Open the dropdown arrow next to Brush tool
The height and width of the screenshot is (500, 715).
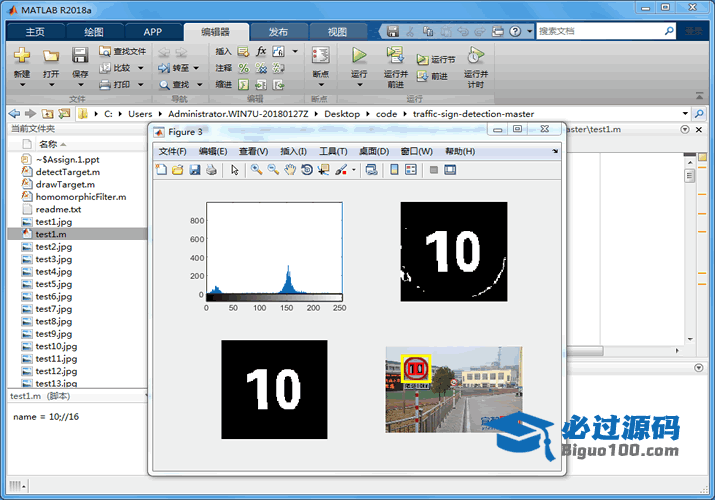tap(353, 170)
